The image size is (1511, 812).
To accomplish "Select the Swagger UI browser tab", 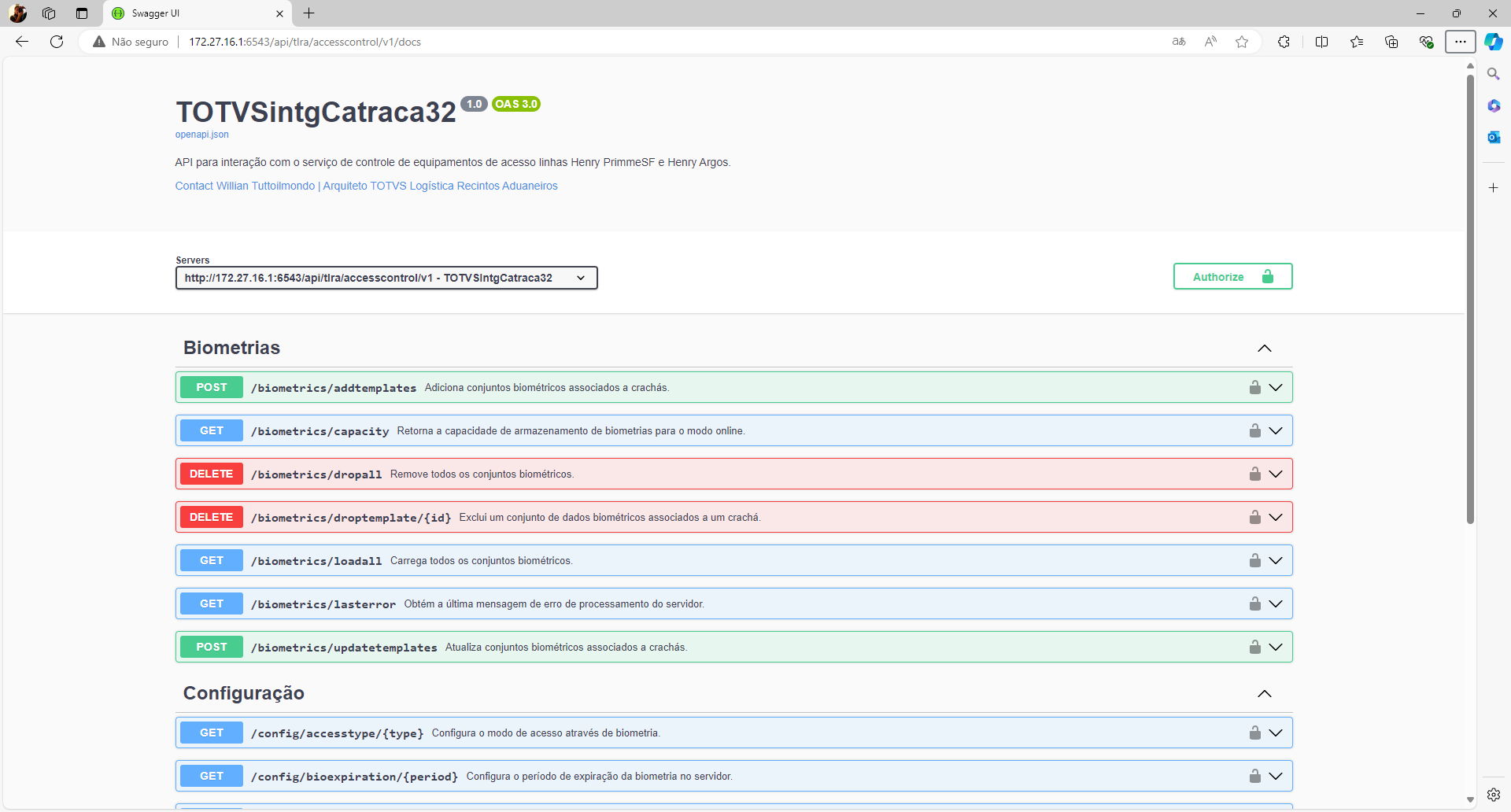I will click(197, 13).
